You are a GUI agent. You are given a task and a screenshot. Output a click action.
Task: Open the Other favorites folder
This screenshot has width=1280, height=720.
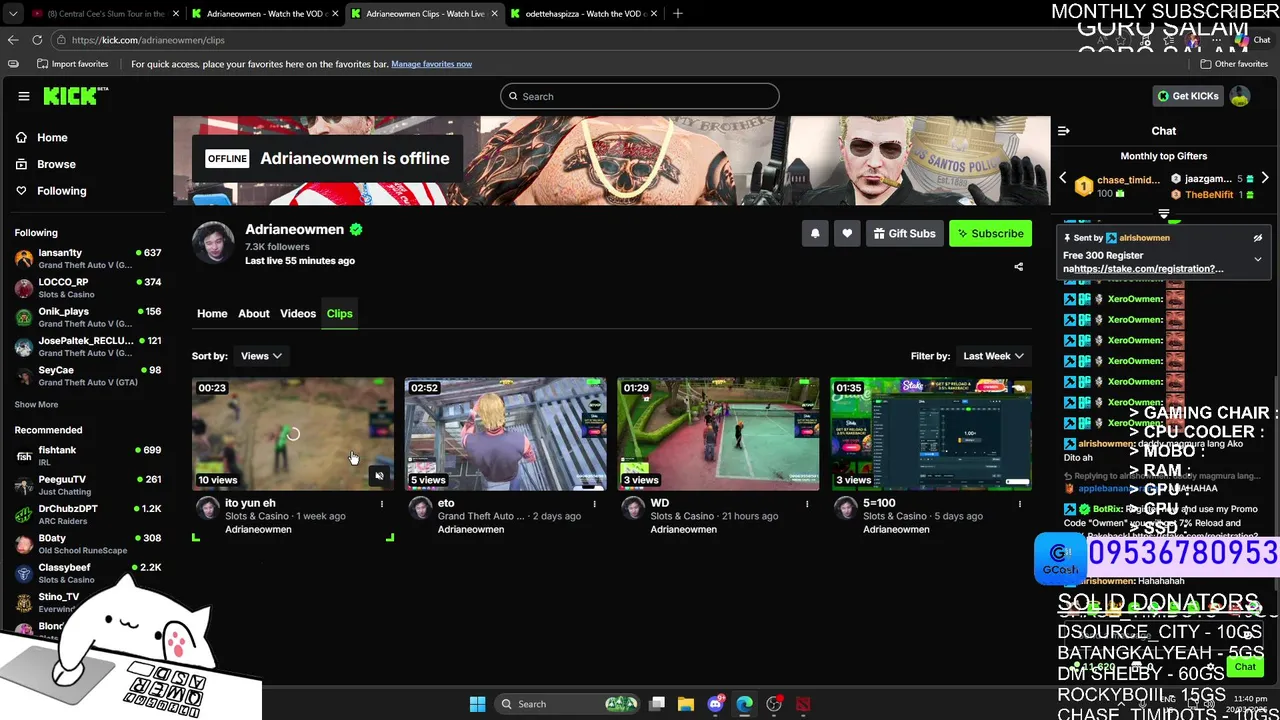pyautogui.click(x=1234, y=64)
